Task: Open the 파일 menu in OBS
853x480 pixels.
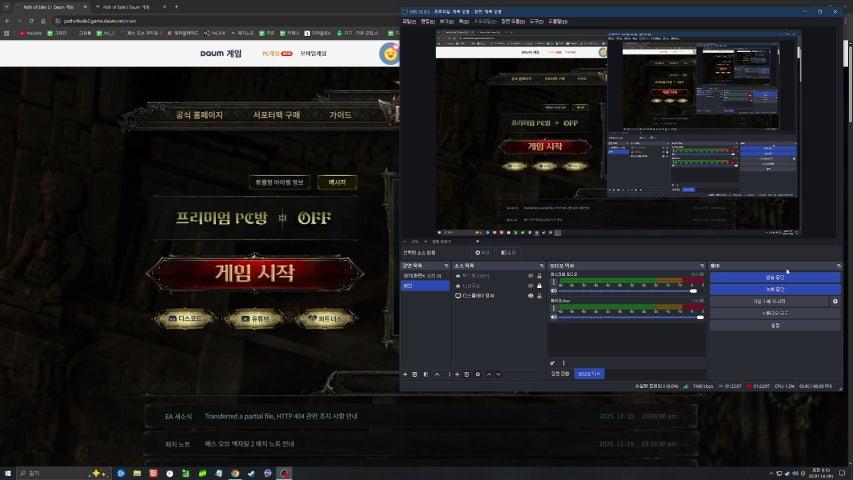Action: coord(408,21)
